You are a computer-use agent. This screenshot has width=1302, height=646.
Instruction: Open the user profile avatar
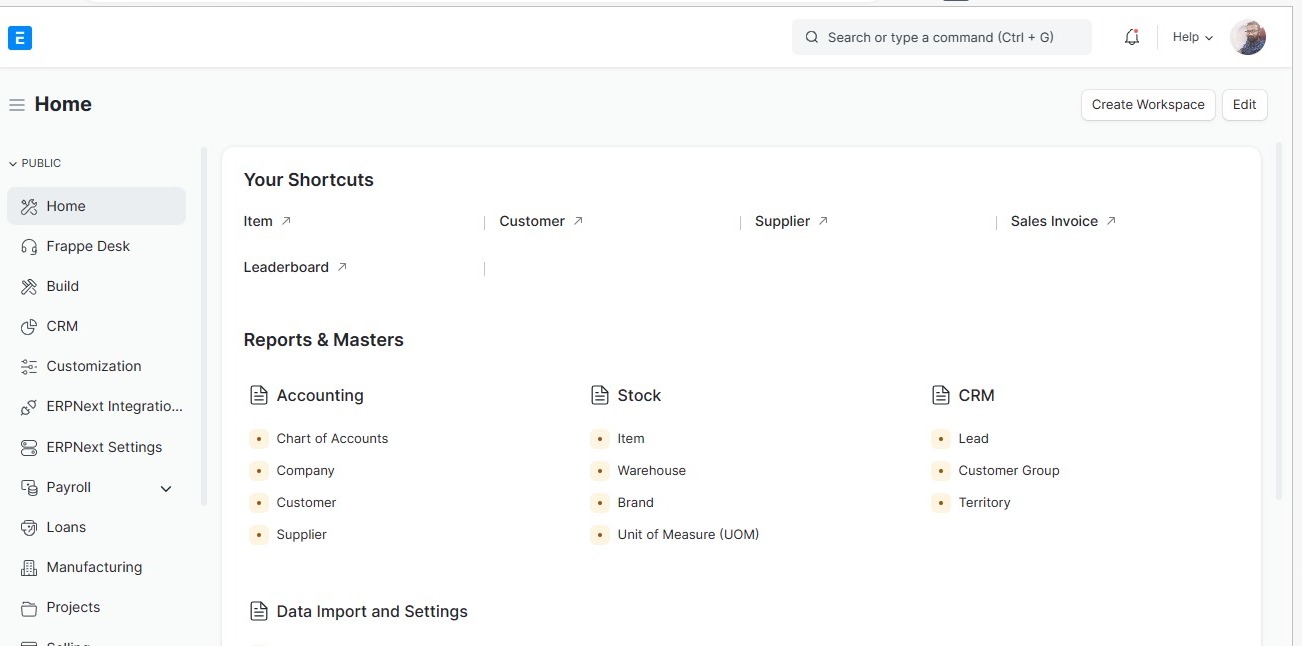tap(1248, 38)
